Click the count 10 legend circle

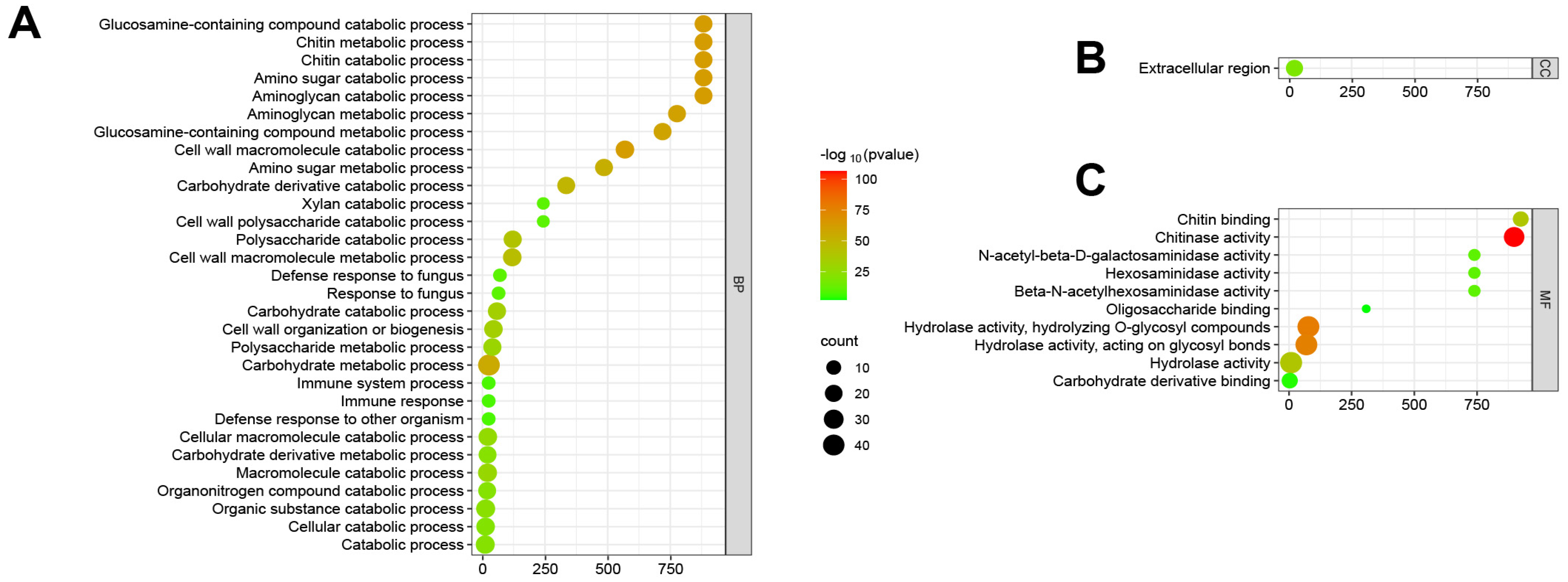834,368
